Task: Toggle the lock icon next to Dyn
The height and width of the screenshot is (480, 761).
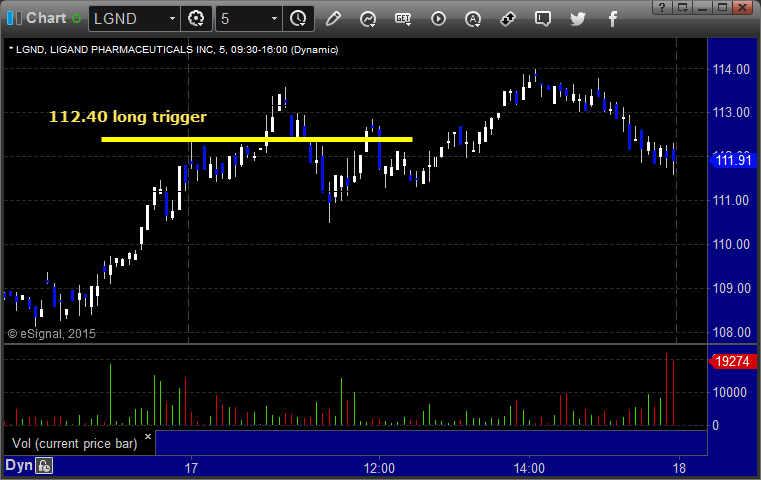Action: [x=44, y=466]
